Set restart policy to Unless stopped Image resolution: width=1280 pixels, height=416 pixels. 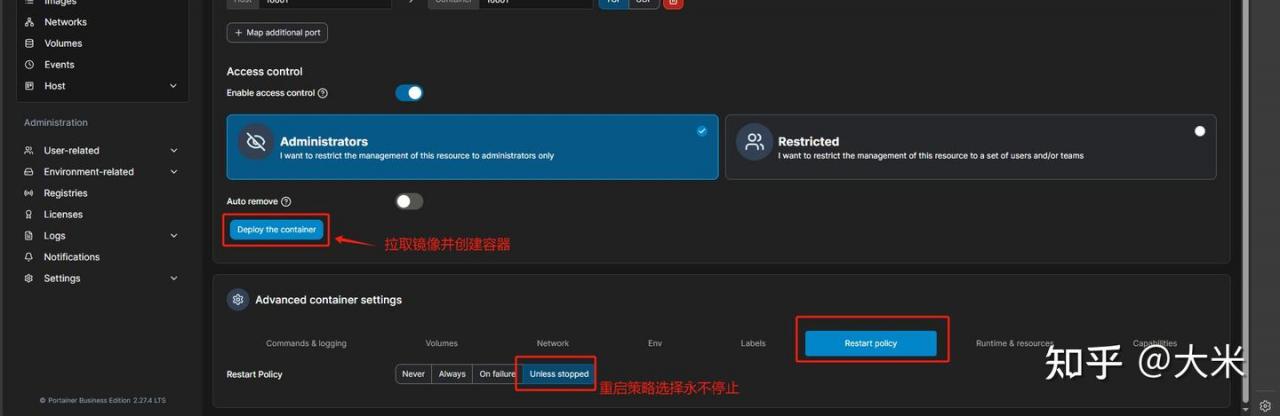[559, 374]
